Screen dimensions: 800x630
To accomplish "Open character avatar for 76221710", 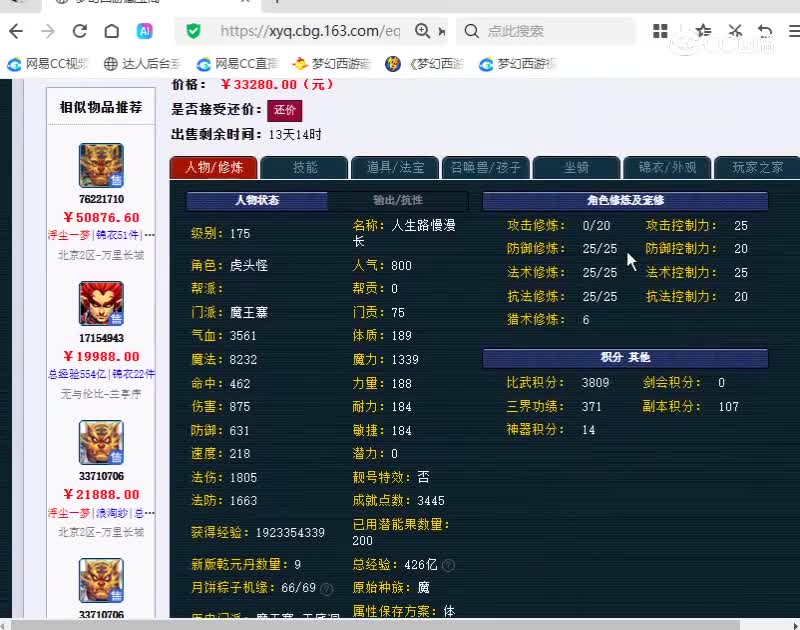I will pyautogui.click(x=101, y=165).
